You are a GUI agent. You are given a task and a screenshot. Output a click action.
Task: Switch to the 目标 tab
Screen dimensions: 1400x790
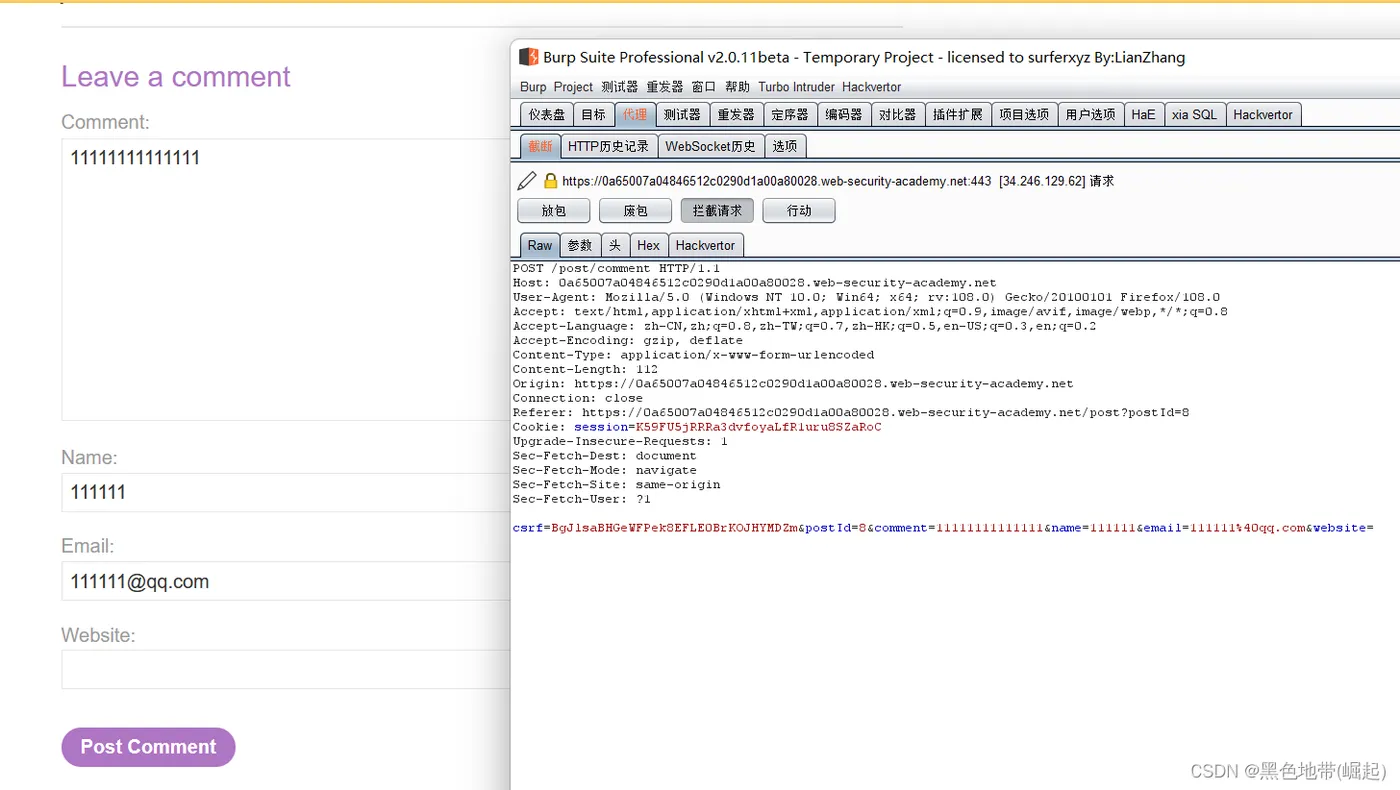(593, 115)
